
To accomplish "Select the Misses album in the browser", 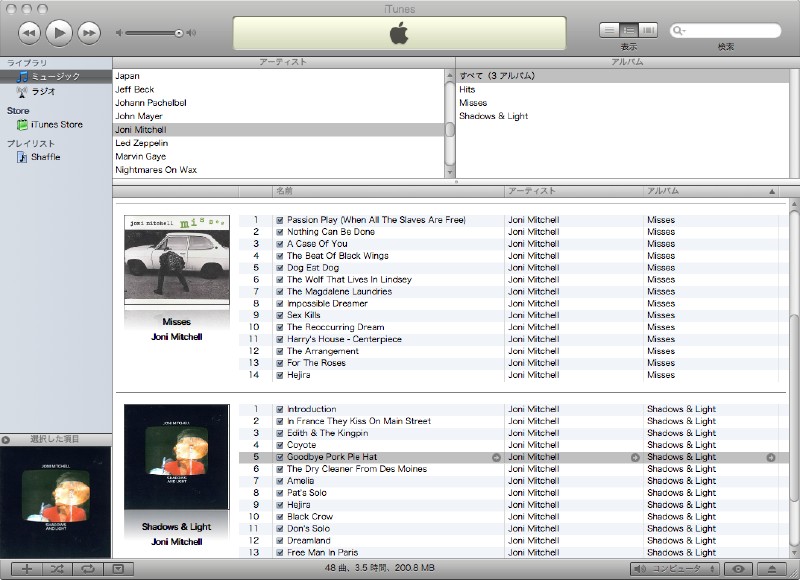I will click(622, 103).
